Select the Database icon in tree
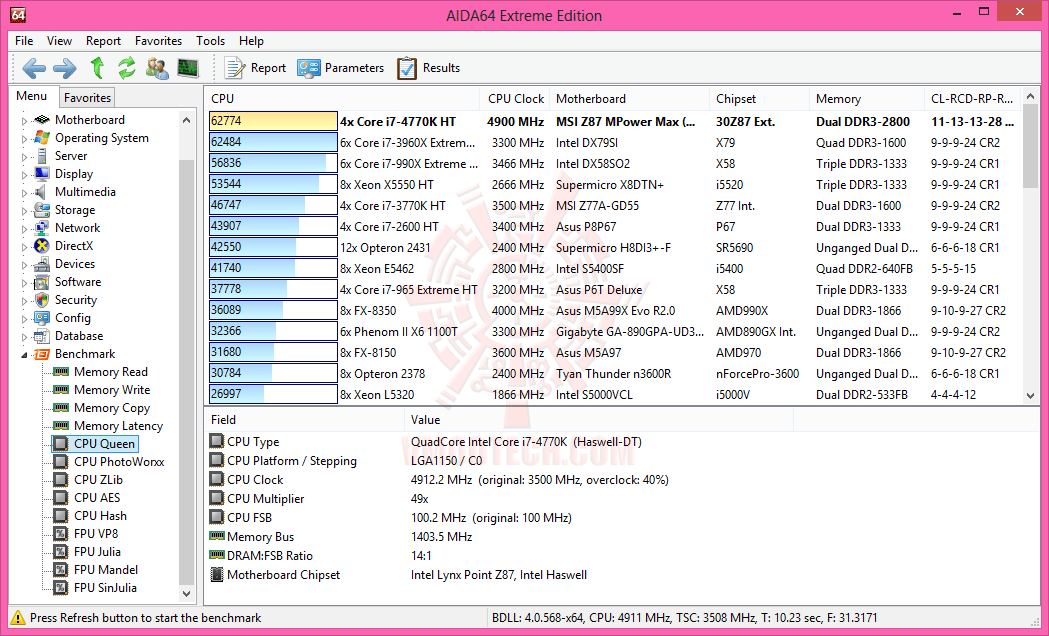 pyautogui.click(x=42, y=336)
